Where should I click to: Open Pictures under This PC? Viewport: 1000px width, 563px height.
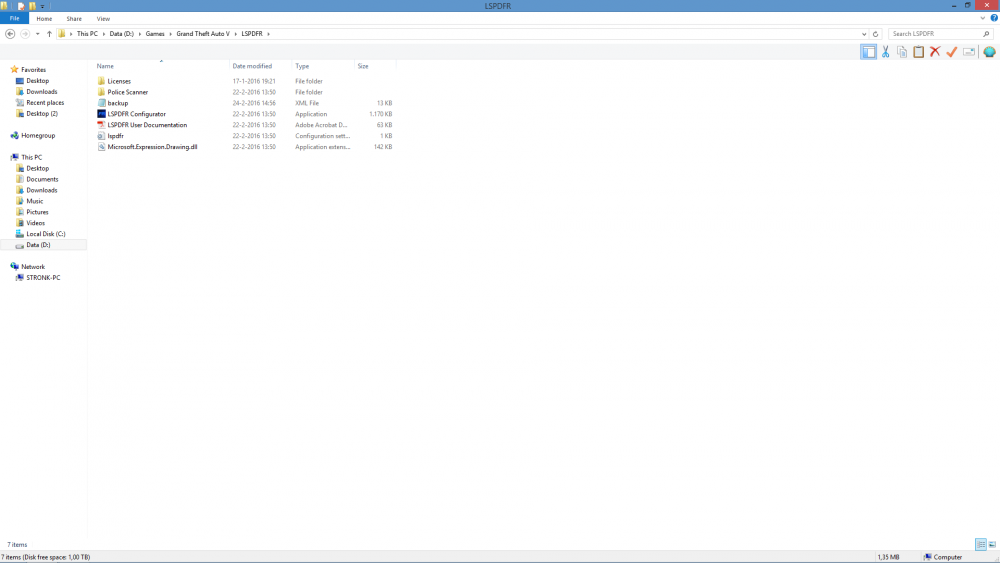click(37, 212)
